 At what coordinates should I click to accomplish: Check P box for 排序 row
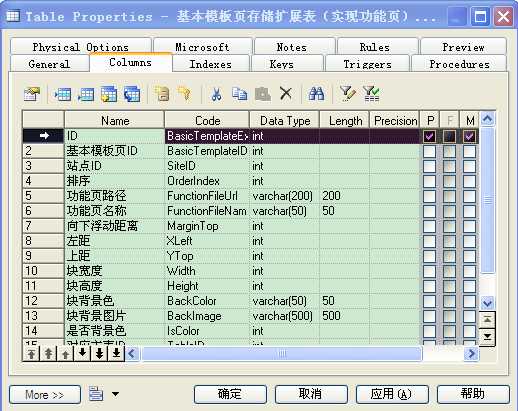429,181
